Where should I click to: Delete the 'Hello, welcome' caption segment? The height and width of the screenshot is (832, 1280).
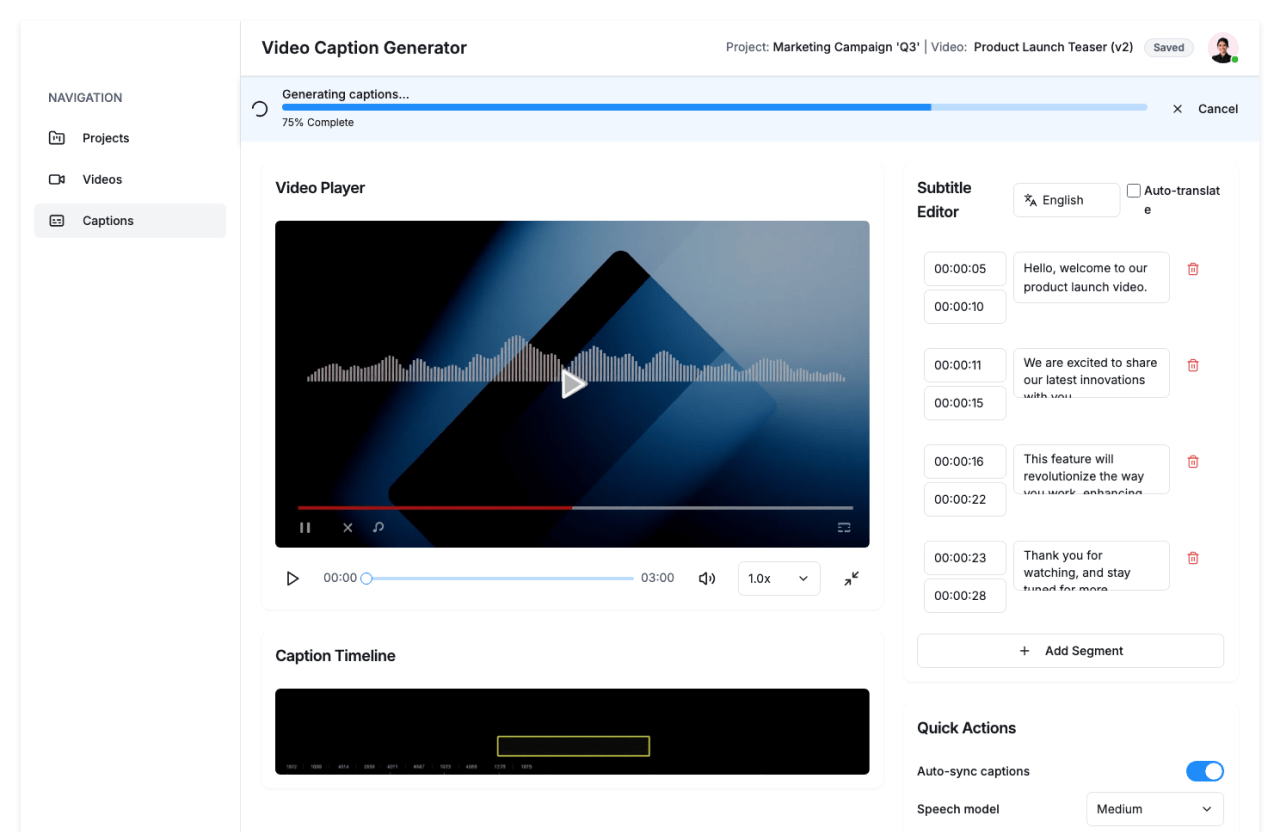click(x=1193, y=269)
